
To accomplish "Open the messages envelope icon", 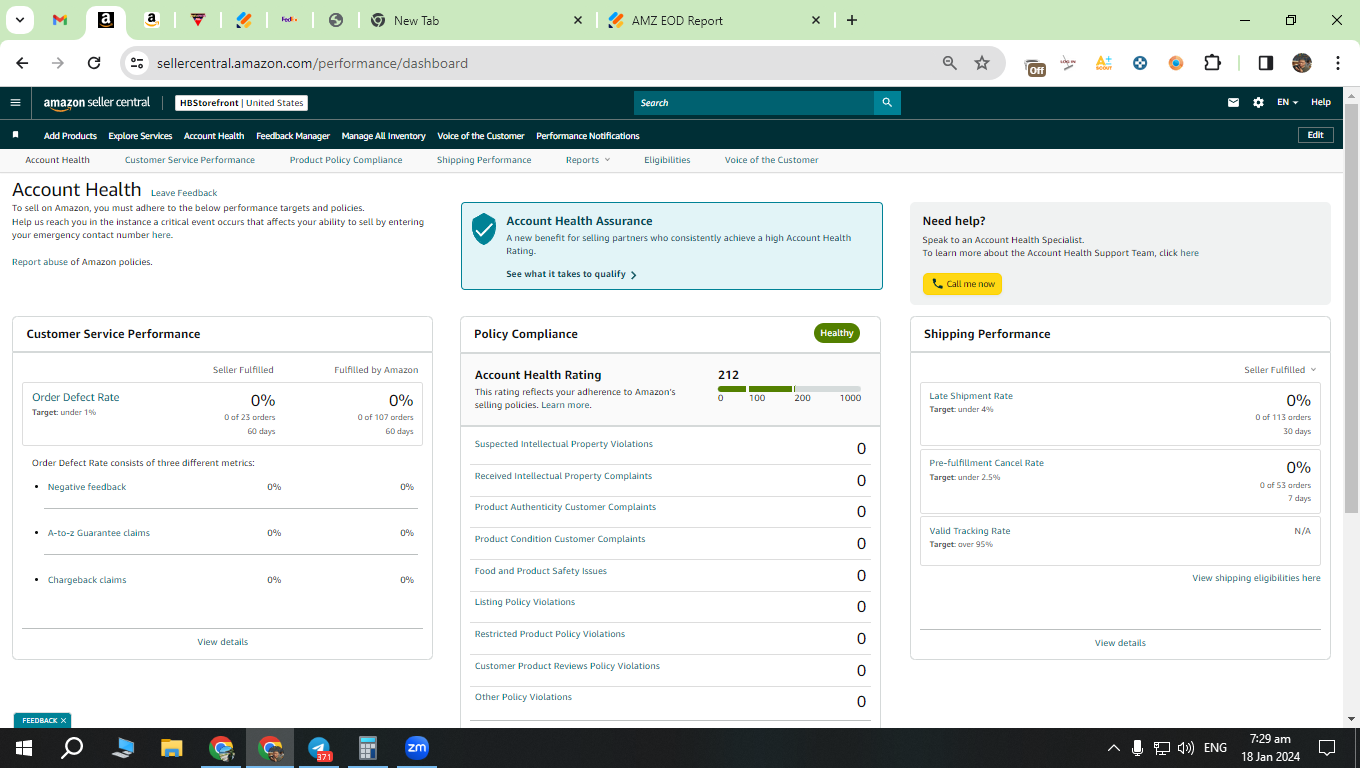I will pos(1233,103).
